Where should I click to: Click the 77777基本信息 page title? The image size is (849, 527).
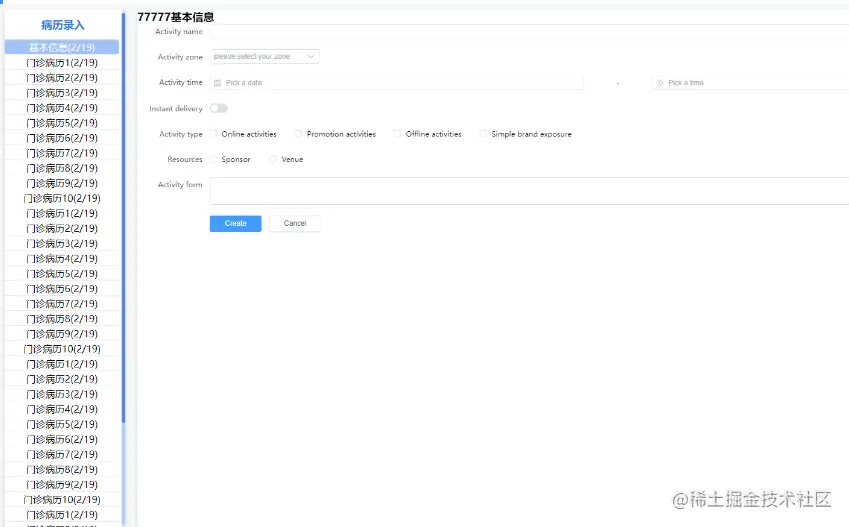[175, 17]
